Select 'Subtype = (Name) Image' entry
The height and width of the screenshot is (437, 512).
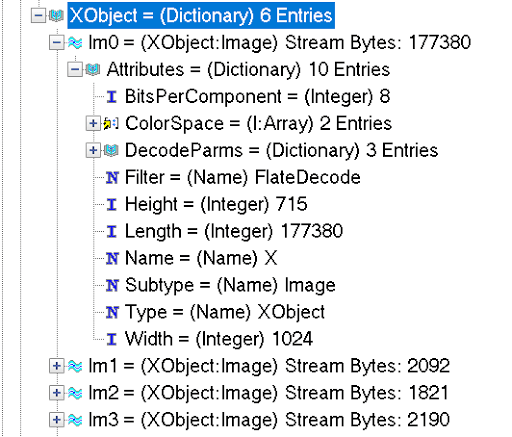[230, 286]
